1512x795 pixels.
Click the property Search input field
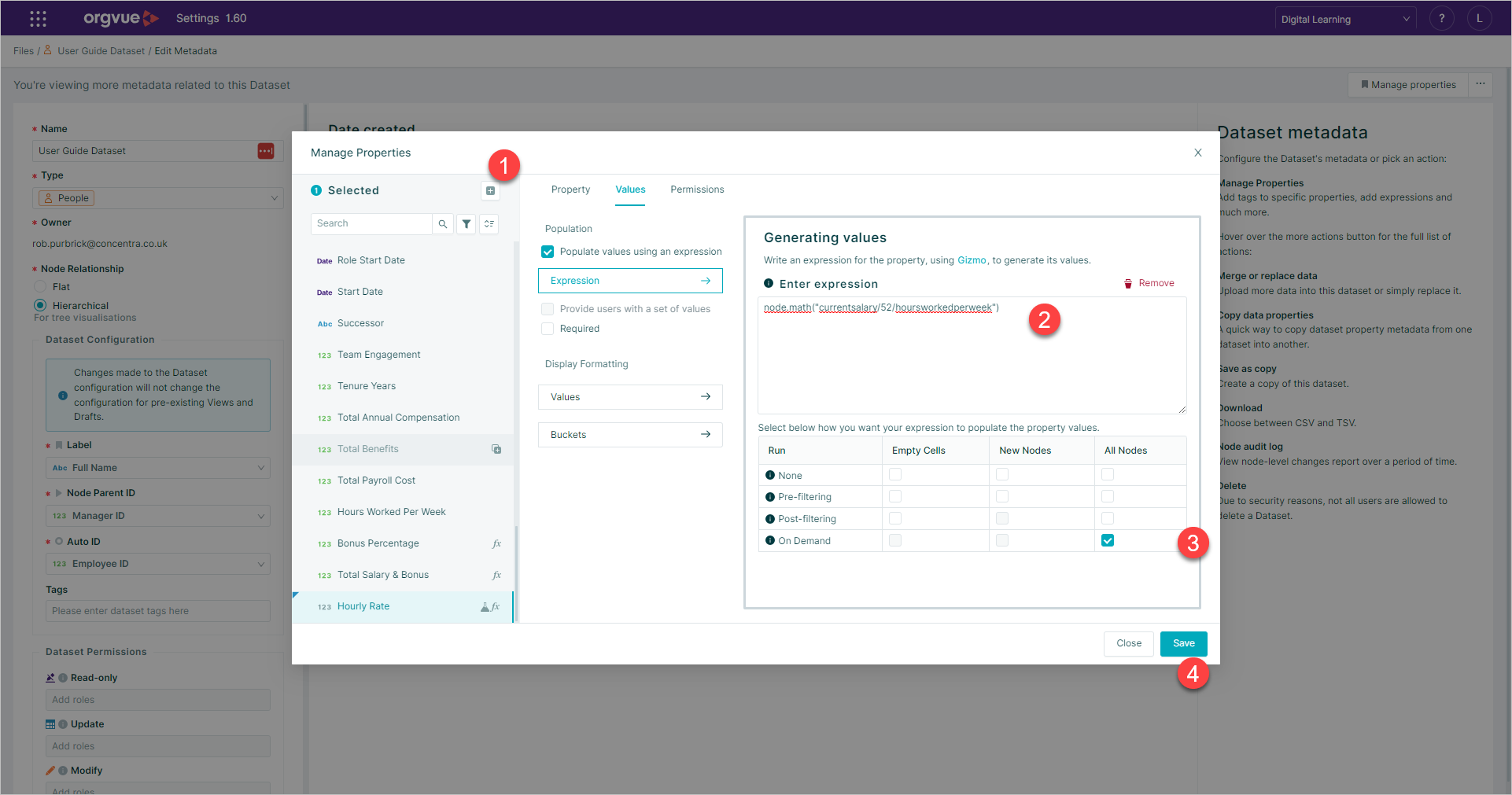click(371, 224)
